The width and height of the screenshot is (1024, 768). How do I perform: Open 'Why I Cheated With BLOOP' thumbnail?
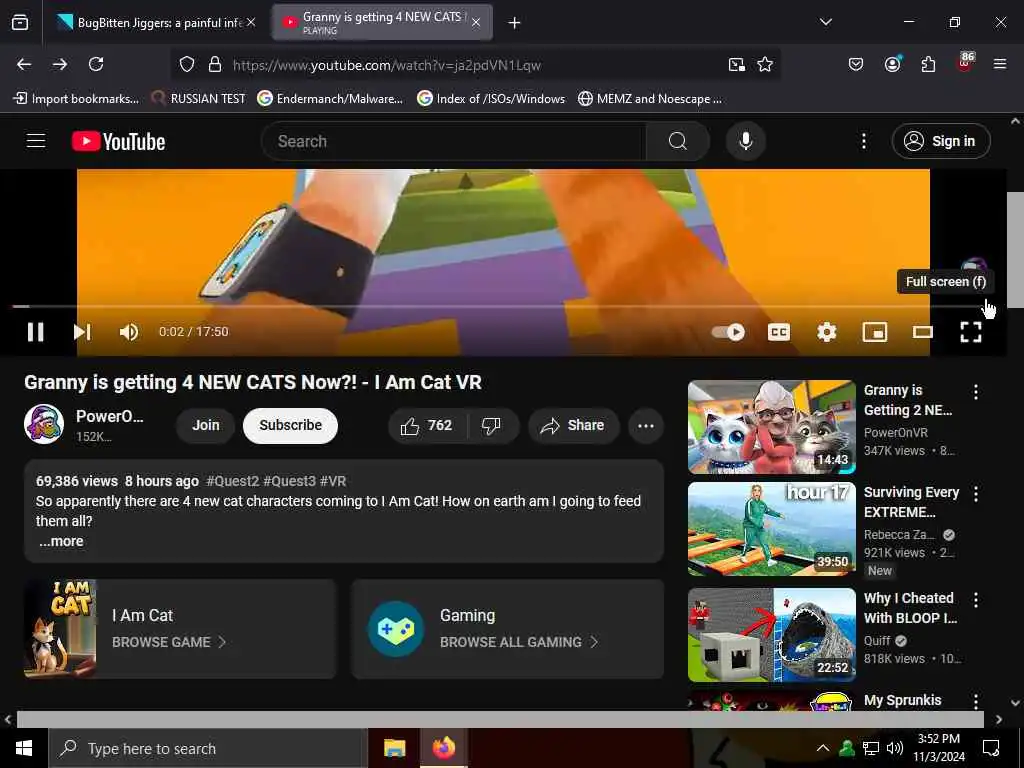pyautogui.click(x=771, y=635)
